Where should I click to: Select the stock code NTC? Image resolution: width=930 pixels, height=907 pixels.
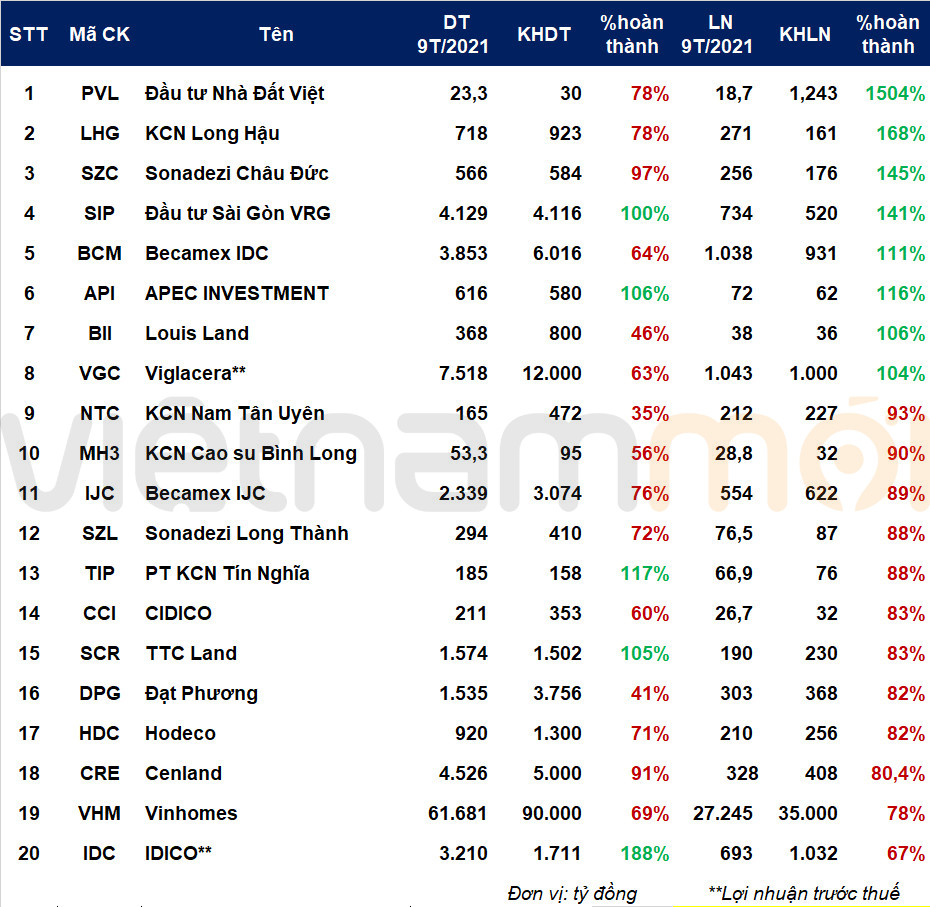[x=100, y=413]
